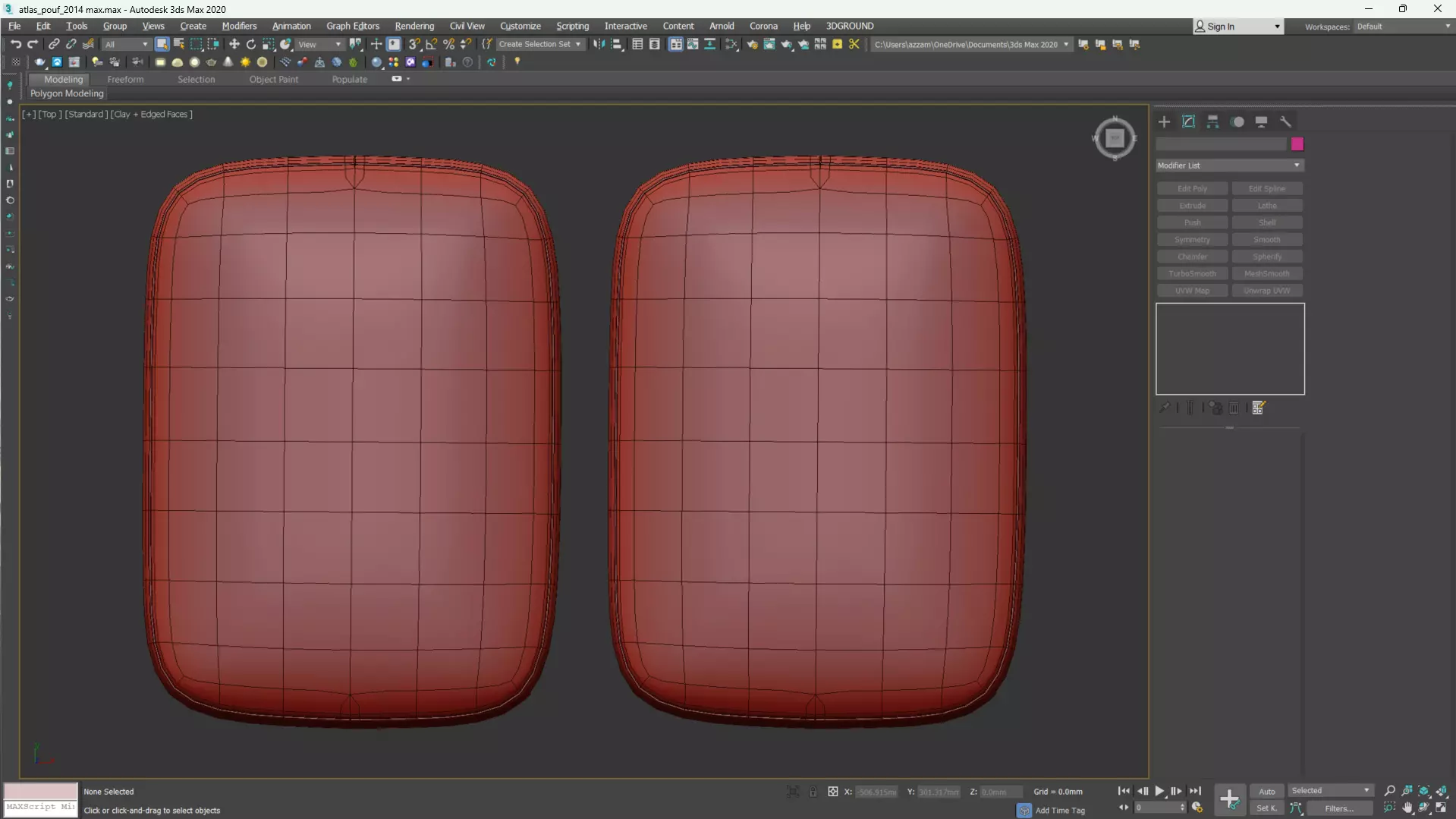Switch to the Freeform ribbon tab
This screenshot has width=1456, height=819.
coord(125,79)
